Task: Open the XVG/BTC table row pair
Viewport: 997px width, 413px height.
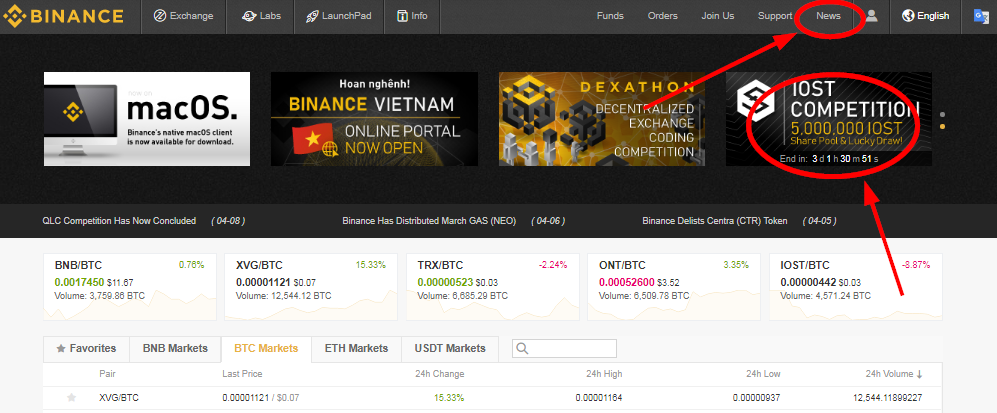Action: 119,398
